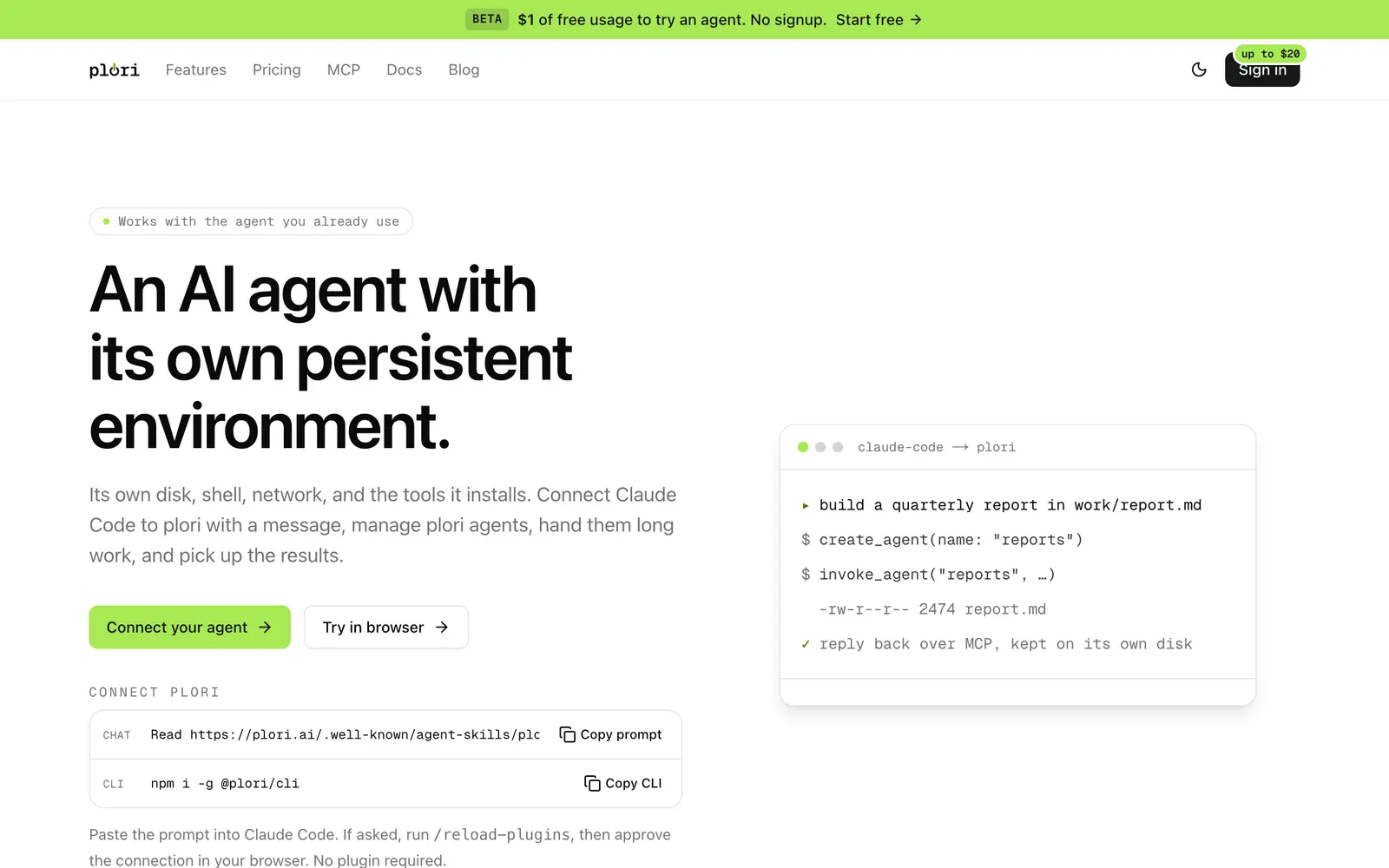Click 'claude-code' in the terminal title
1389x868 pixels.
900,447
